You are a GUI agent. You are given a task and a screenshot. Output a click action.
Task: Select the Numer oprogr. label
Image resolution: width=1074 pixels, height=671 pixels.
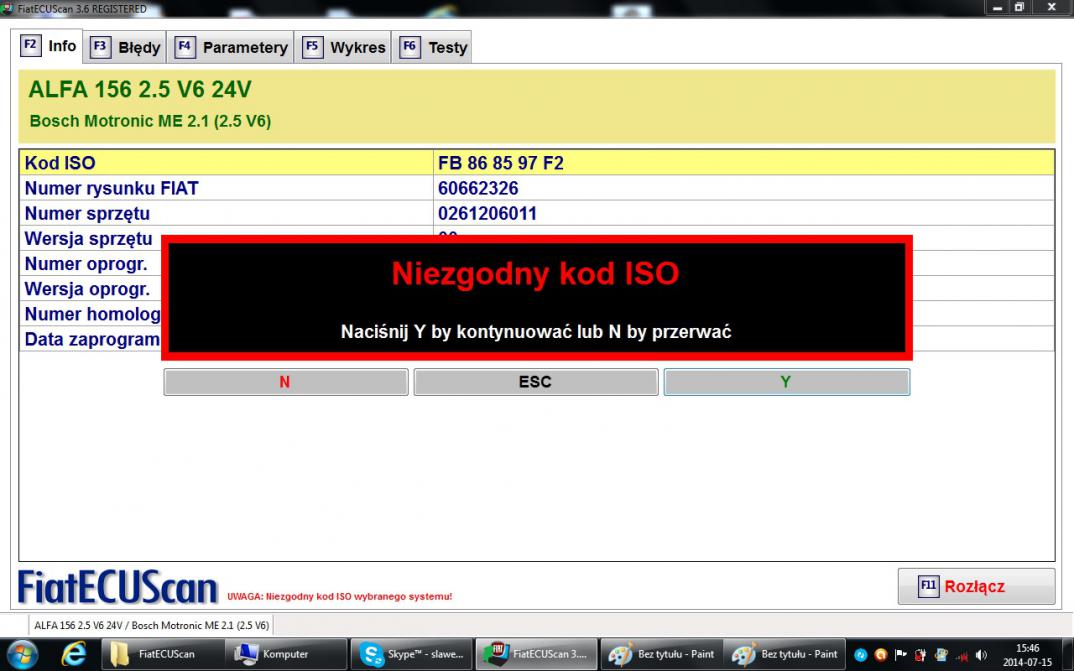(86, 264)
